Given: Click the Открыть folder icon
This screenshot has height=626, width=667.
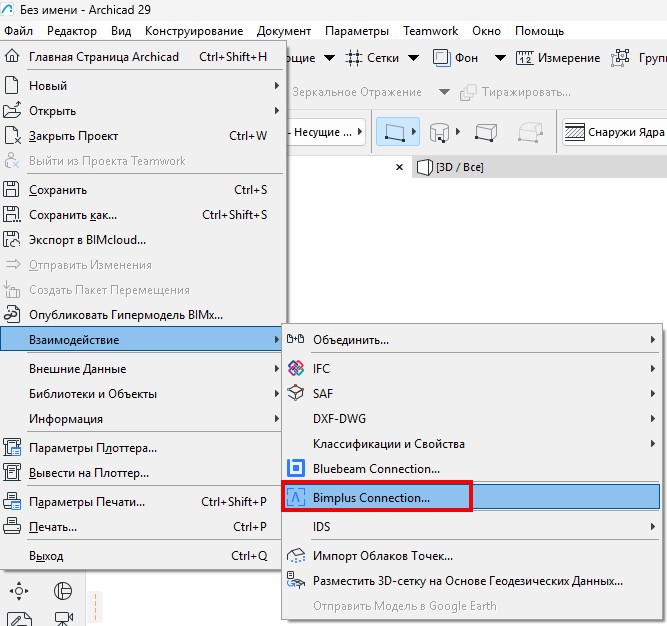Looking at the screenshot, I should 12,110.
